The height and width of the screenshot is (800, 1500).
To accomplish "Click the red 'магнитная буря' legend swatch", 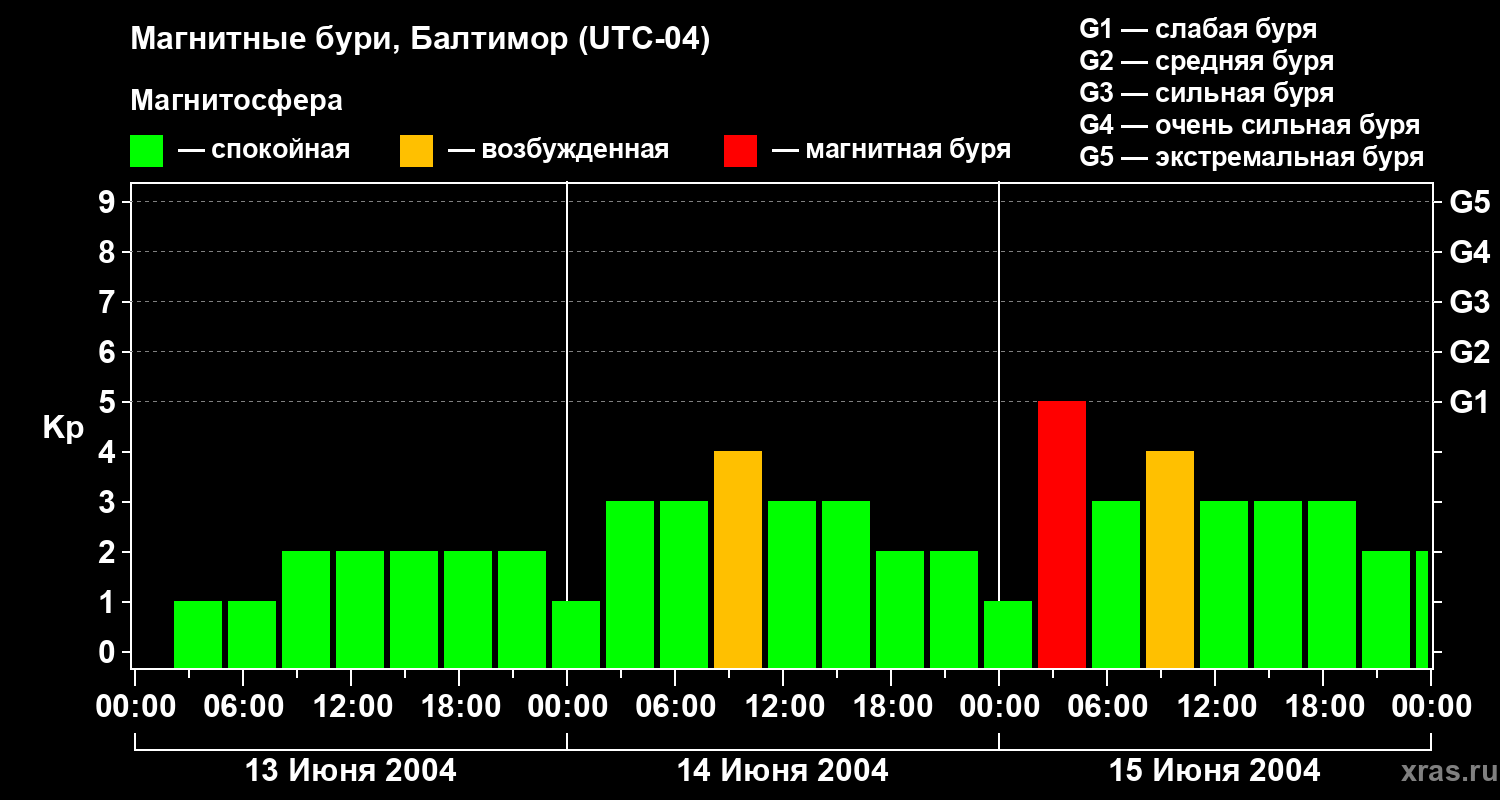I will tap(740, 151).
